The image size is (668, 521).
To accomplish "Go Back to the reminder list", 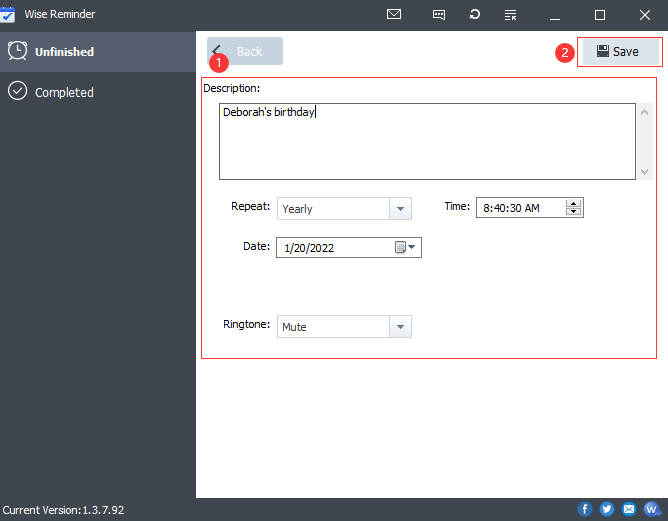I will click(245, 51).
